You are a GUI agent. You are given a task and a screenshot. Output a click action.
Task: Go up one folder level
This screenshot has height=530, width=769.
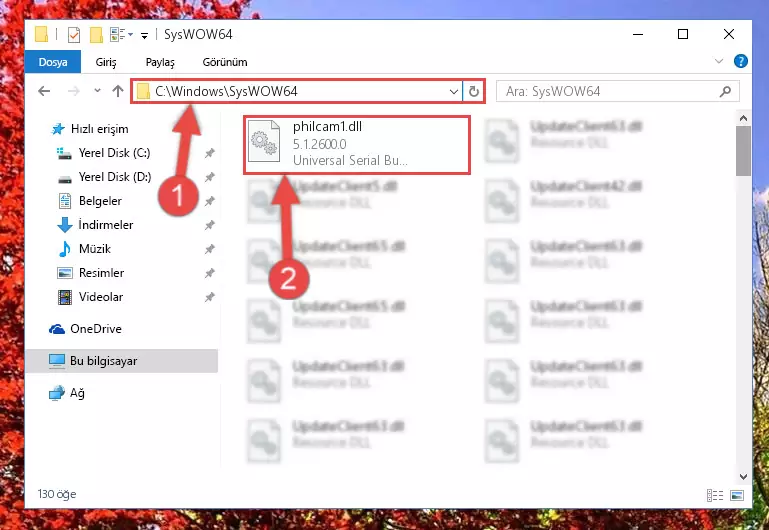(118, 91)
